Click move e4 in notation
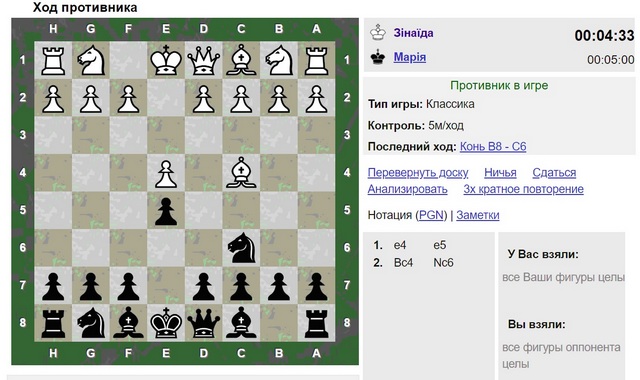640x380 pixels. pos(400,245)
